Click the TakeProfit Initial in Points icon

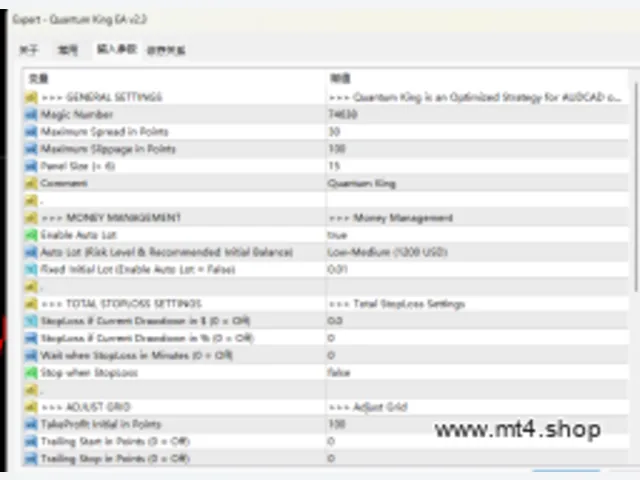pyautogui.click(x=31, y=424)
